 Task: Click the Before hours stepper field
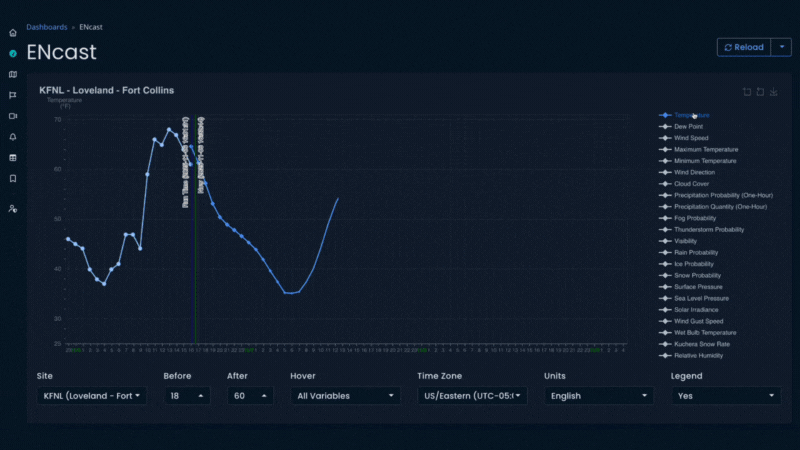click(x=187, y=395)
